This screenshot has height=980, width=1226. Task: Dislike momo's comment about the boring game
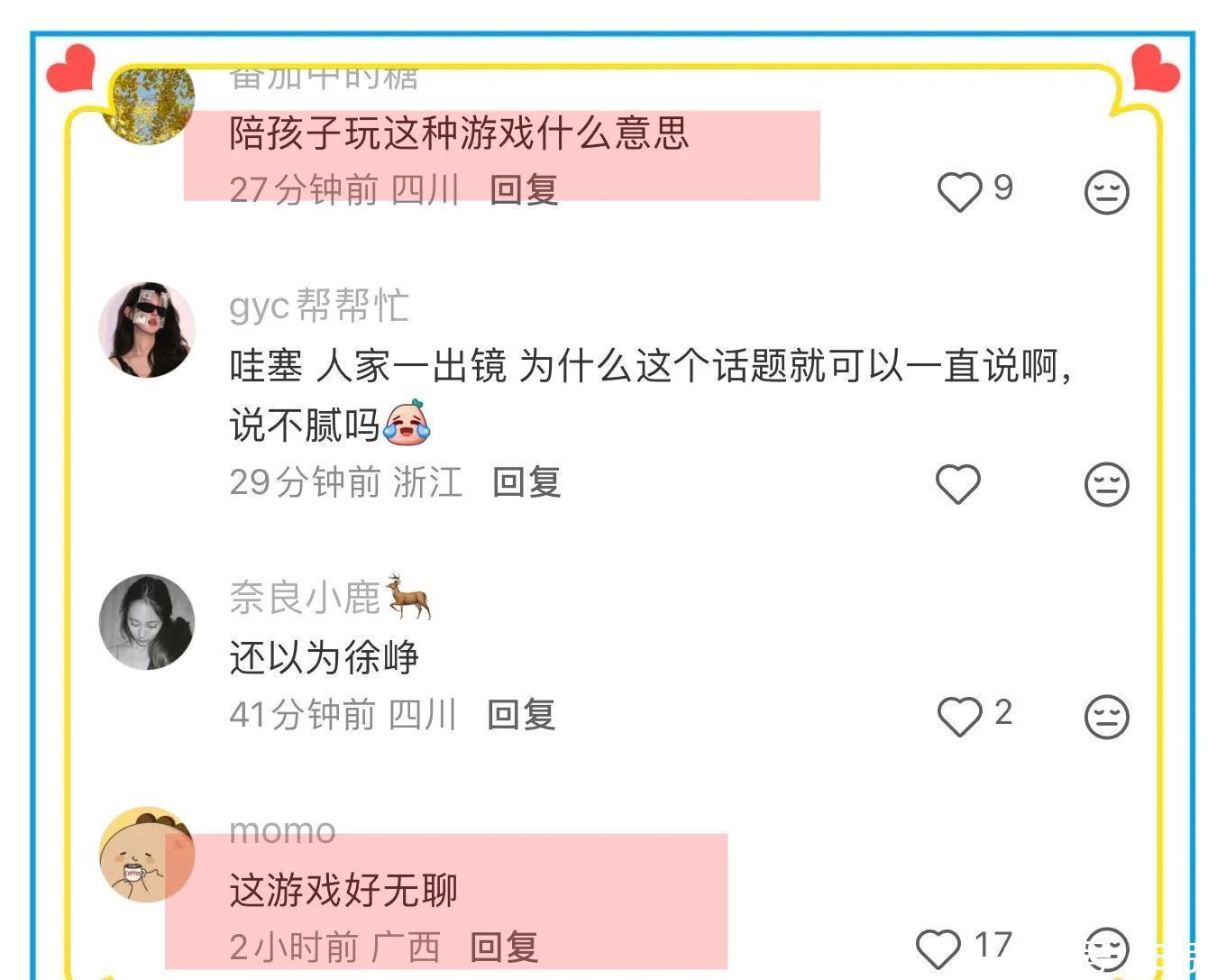click(x=1106, y=949)
